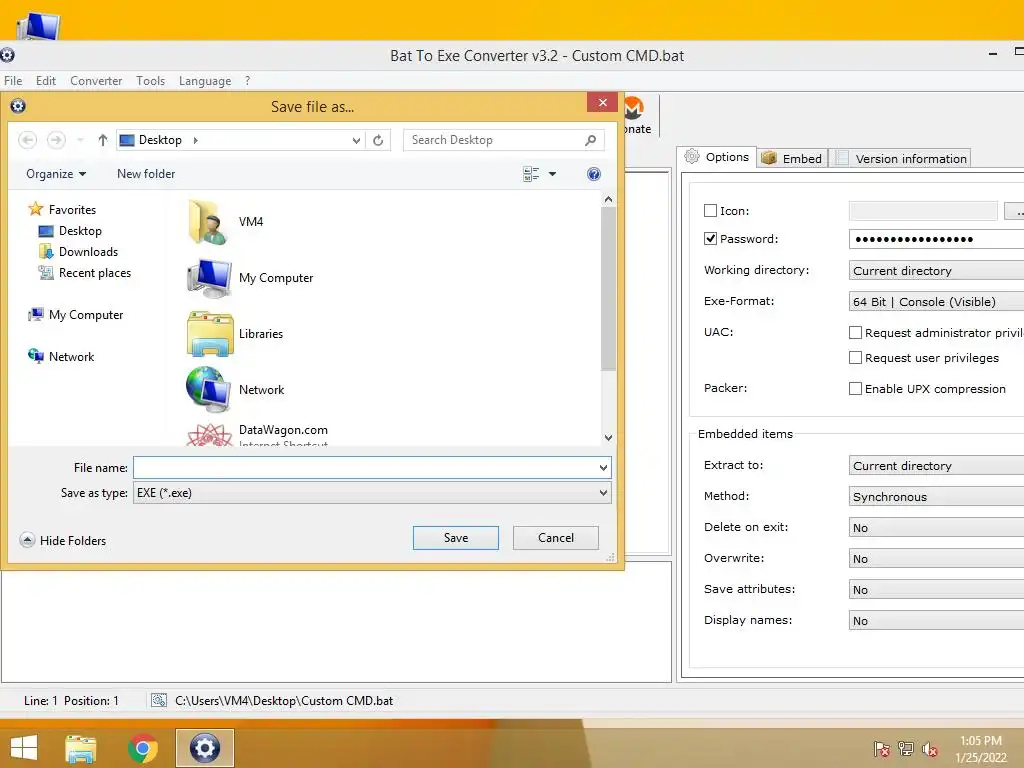This screenshot has height=768, width=1024.
Task: Click Hide Folders toggle
Action: pos(63,541)
